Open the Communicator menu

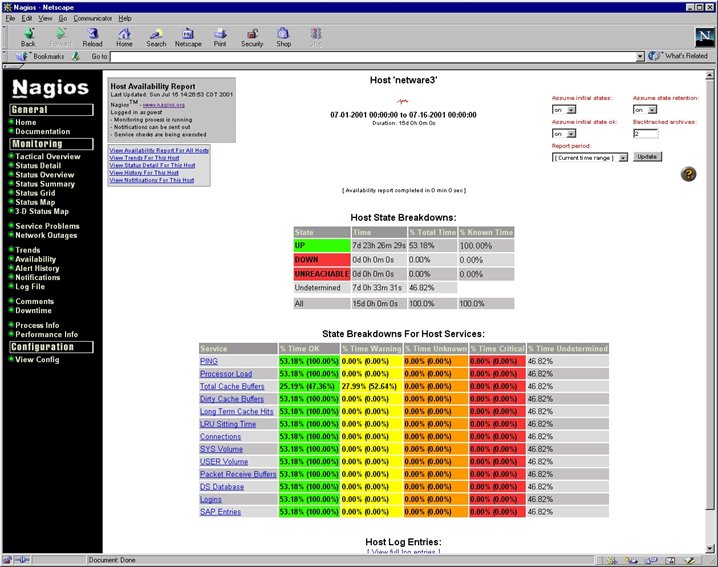92,18
